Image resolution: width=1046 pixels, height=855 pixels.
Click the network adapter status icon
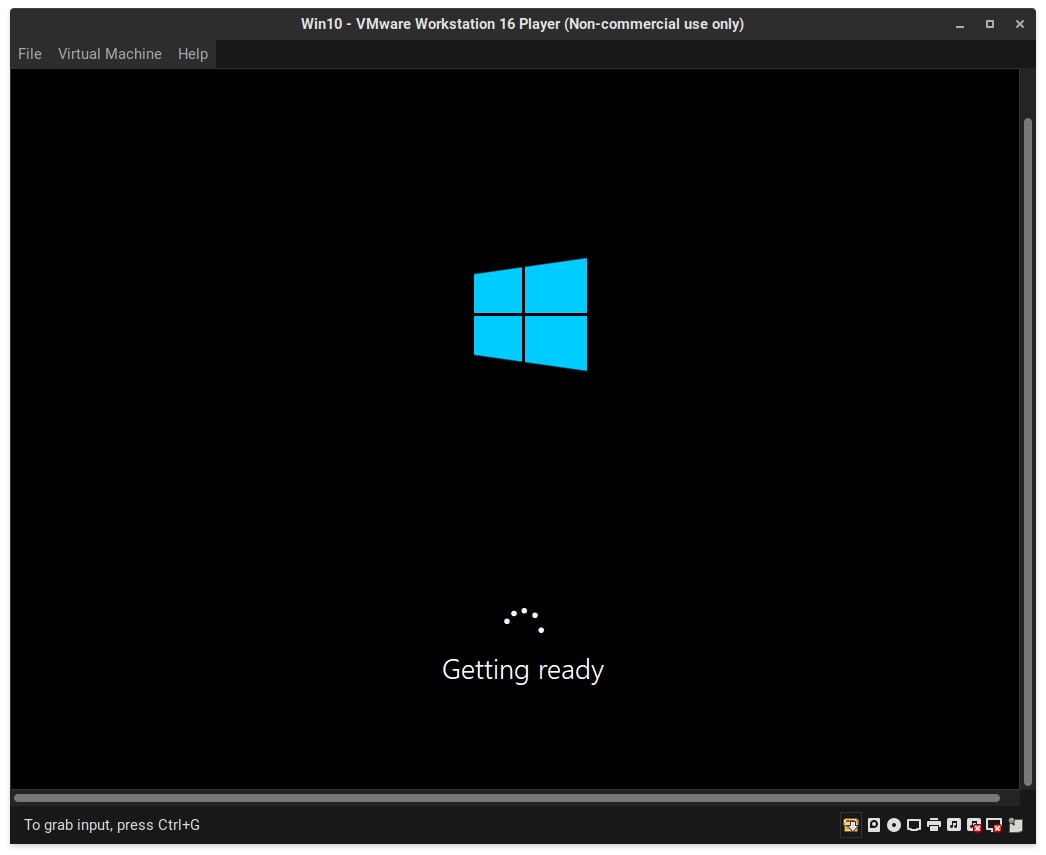914,825
